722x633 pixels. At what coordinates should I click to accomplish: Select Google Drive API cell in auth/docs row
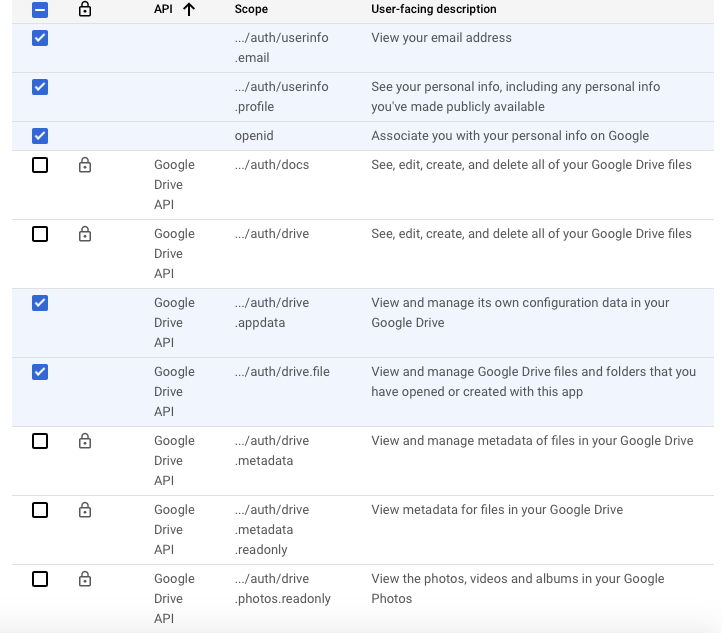pyautogui.click(x=174, y=185)
